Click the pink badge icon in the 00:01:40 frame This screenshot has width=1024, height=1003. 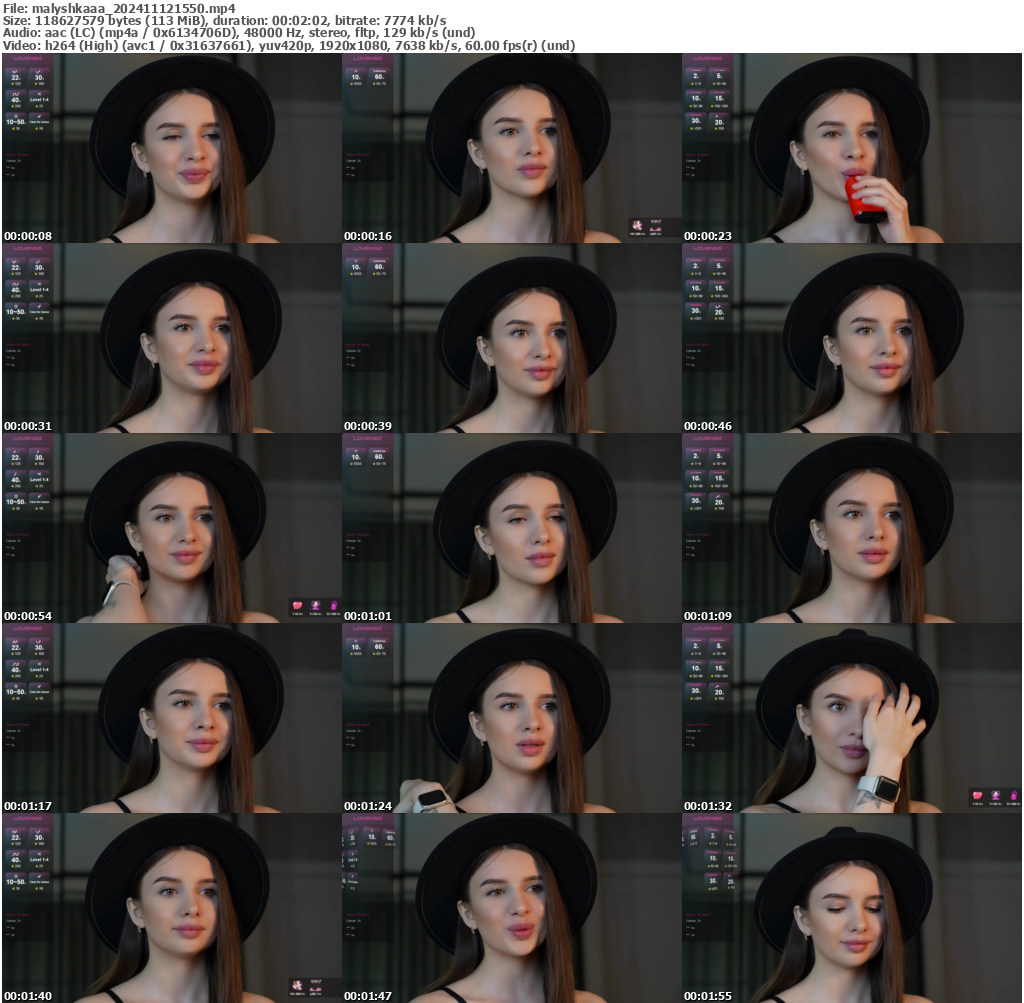point(297,986)
